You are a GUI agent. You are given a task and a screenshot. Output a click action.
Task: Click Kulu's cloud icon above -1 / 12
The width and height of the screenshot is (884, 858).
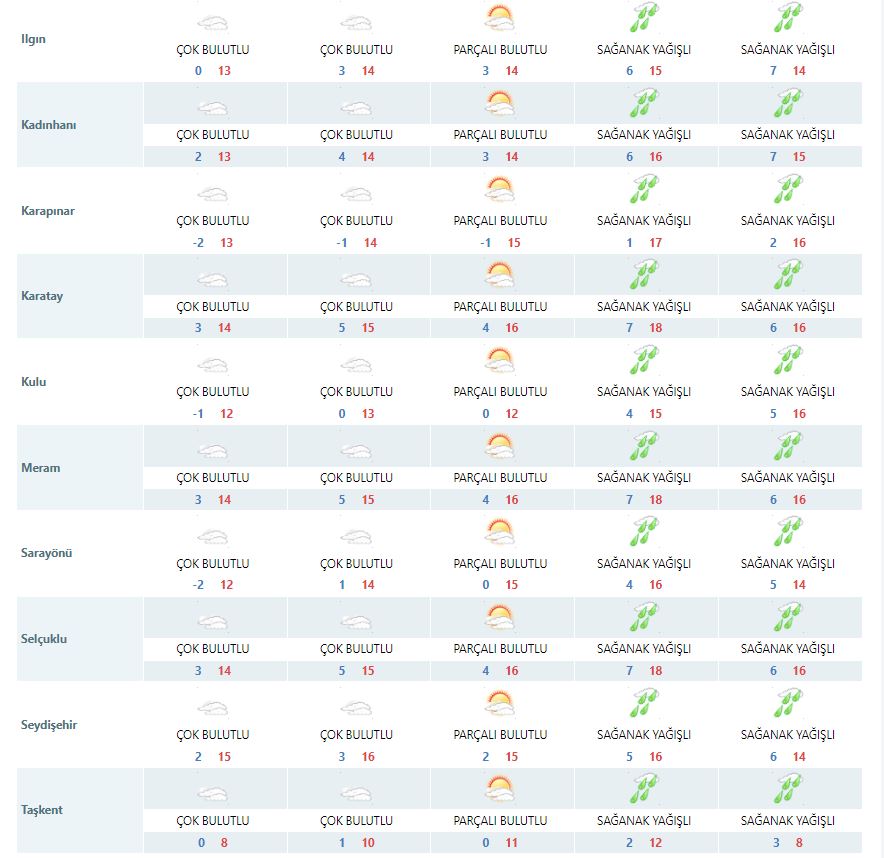[212, 365]
